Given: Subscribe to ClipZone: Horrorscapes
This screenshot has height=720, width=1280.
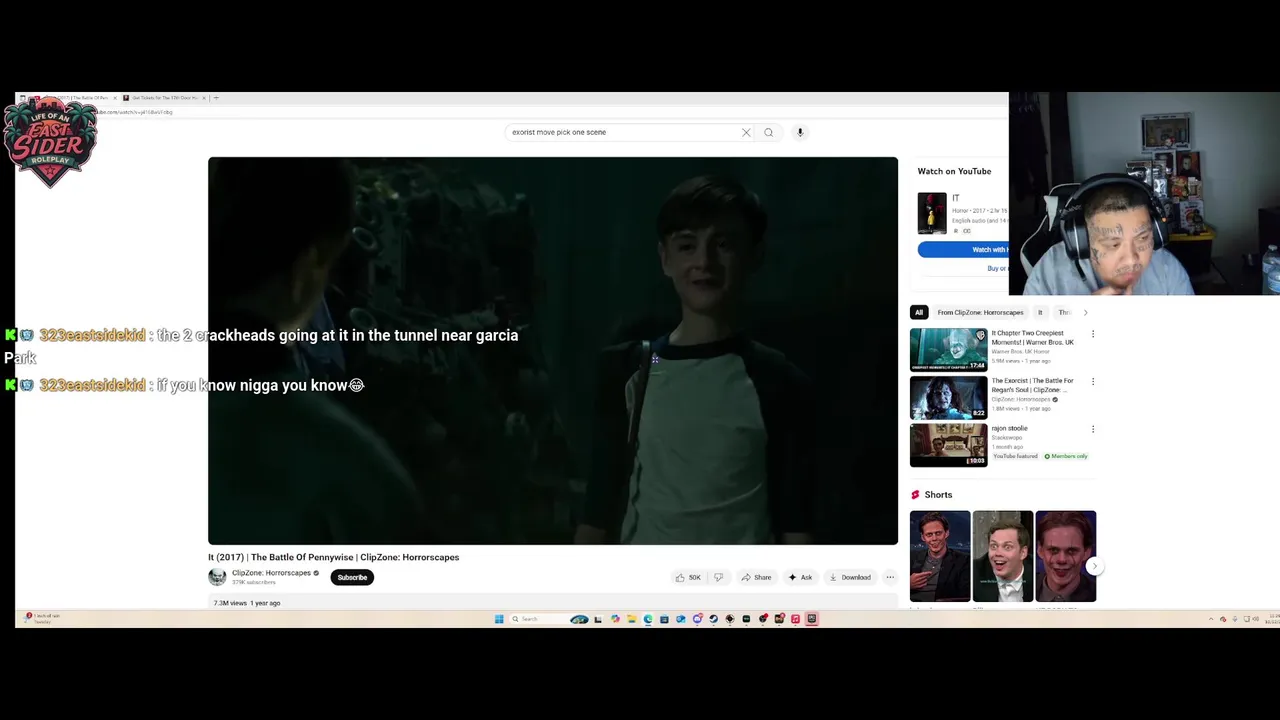Looking at the screenshot, I should [352, 577].
